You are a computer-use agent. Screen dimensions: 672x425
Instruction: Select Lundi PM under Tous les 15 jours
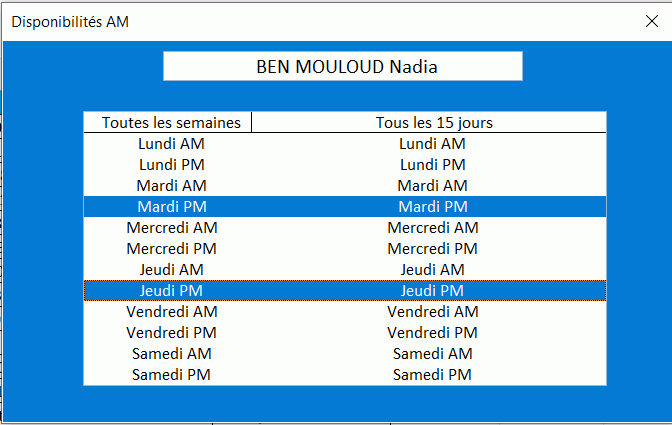pos(433,164)
